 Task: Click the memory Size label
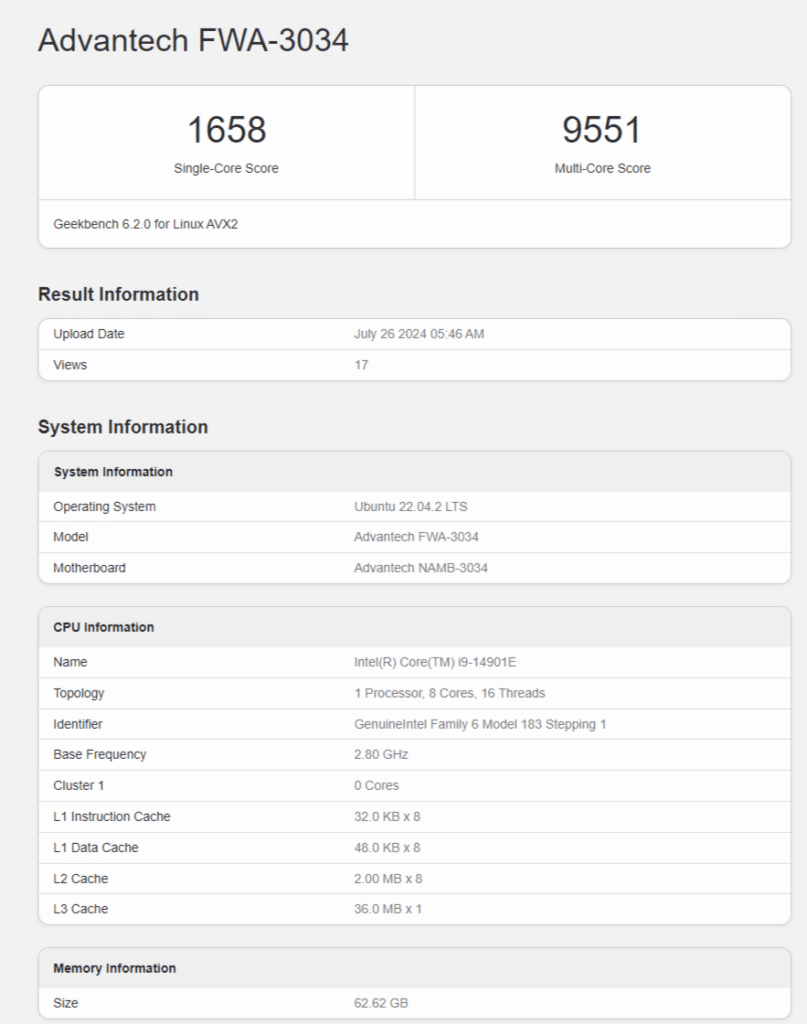(65, 1003)
